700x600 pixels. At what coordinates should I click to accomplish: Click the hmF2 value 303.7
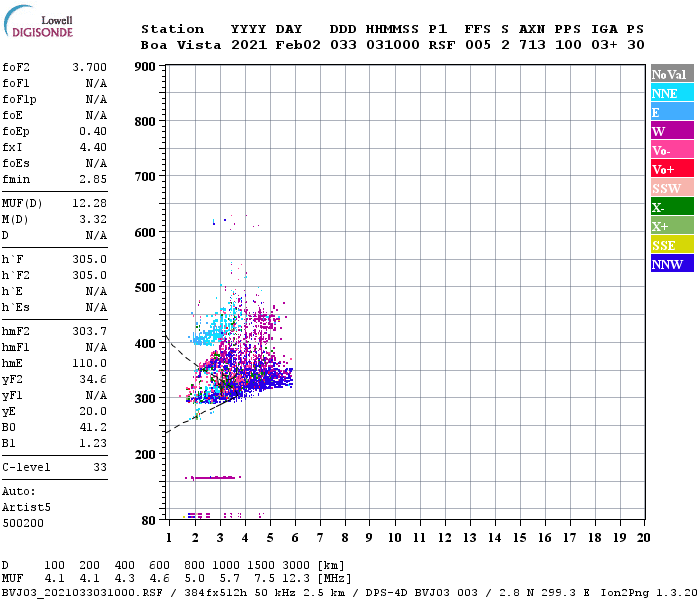pos(89,331)
